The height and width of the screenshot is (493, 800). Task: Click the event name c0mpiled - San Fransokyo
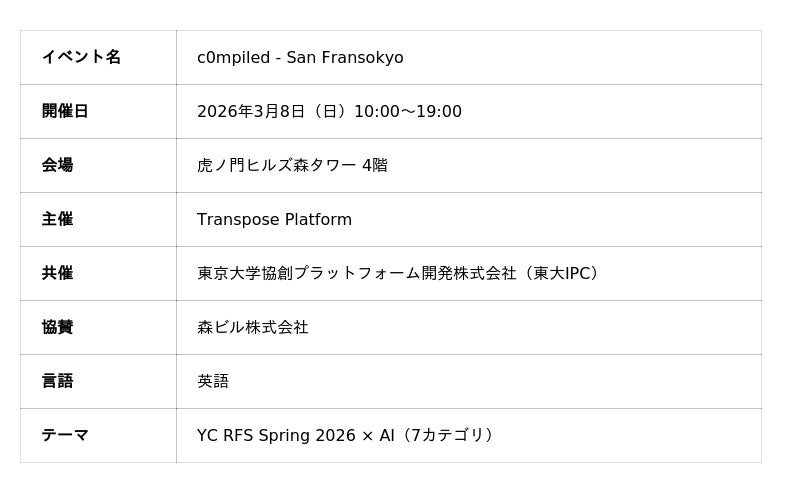pos(300,58)
